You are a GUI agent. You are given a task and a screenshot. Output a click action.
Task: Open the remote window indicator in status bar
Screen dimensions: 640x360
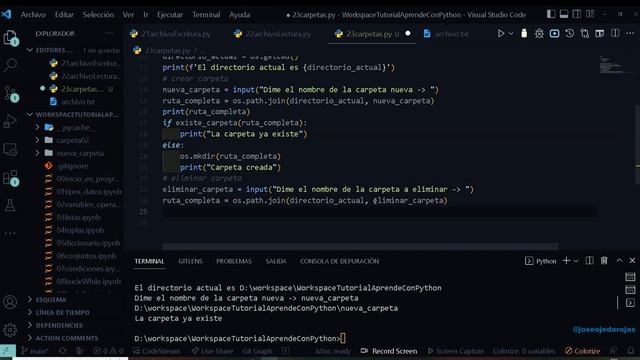[x=7, y=350]
